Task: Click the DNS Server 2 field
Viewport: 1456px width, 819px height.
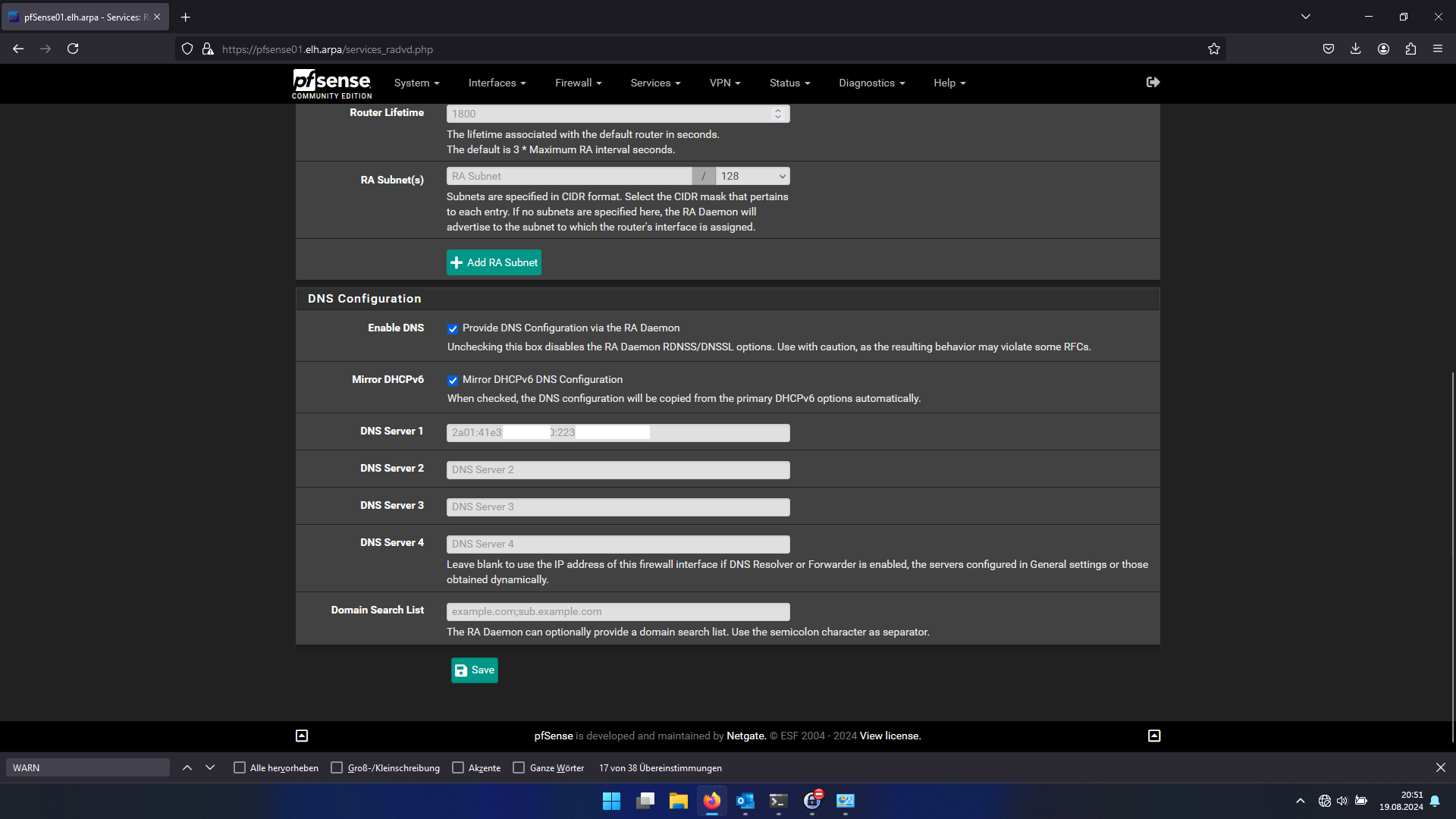Action: click(x=618, y=470)
